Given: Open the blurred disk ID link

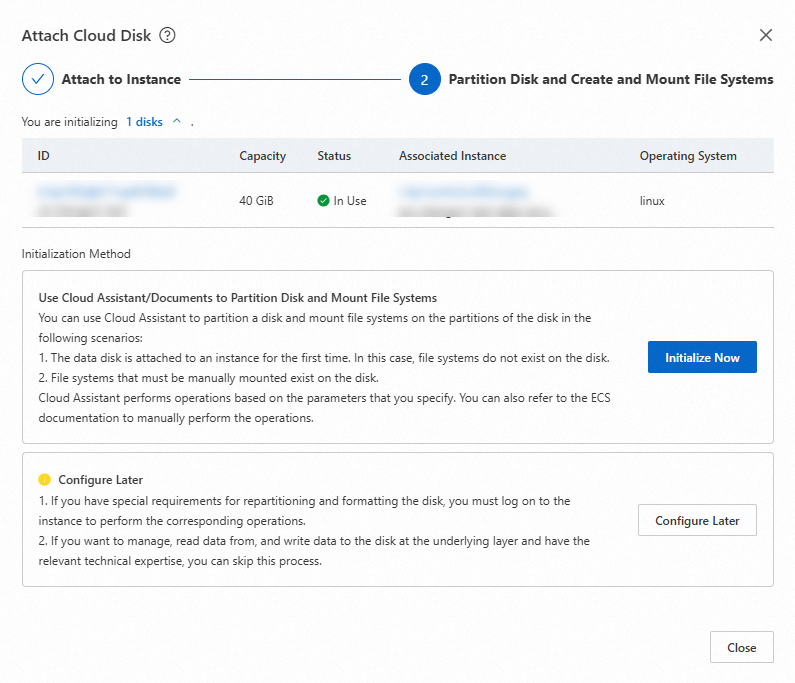Looking at the screenshot, I should click(106, 190).
